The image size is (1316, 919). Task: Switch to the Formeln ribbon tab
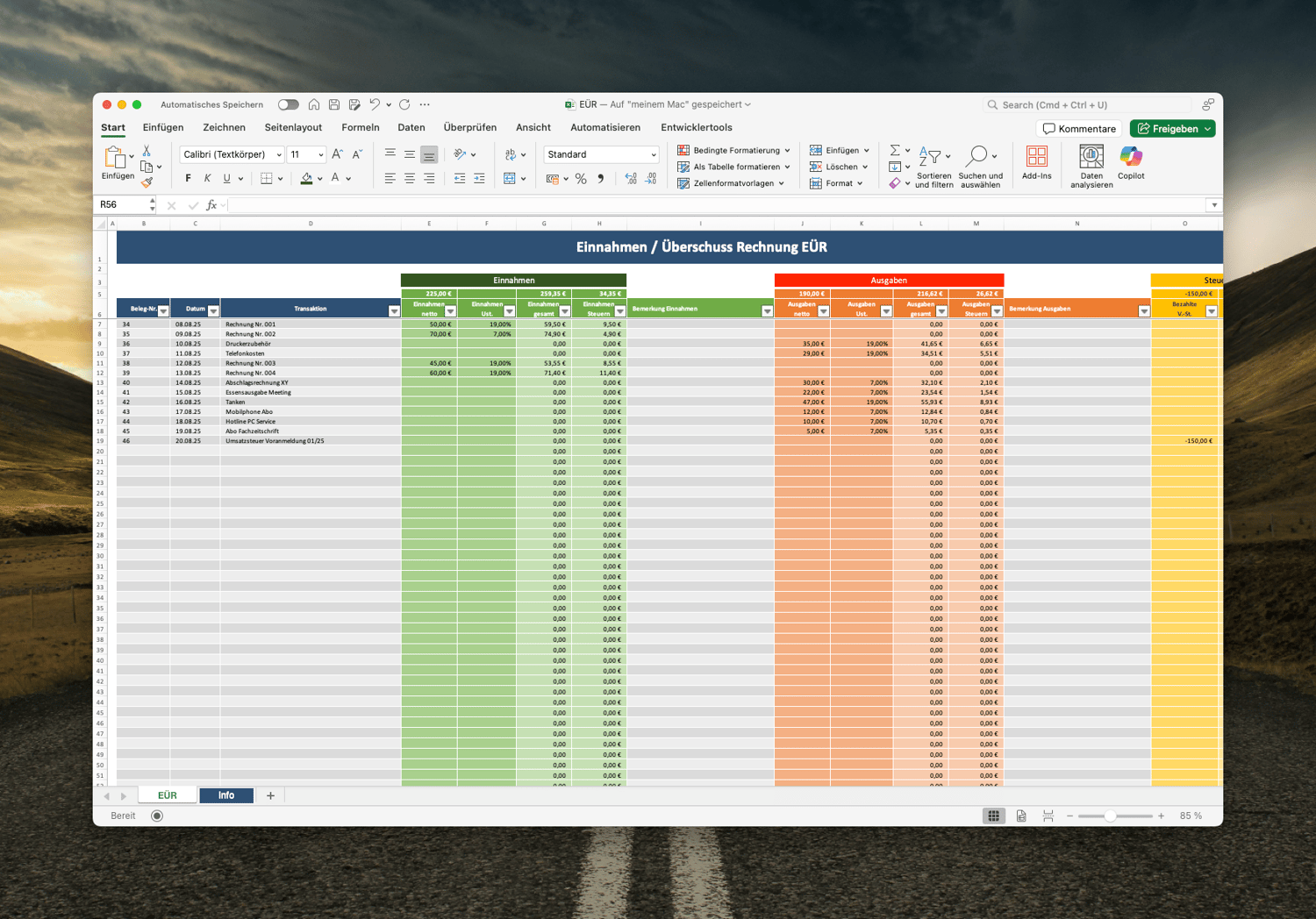pyautogui.click(x=361, y=127)
